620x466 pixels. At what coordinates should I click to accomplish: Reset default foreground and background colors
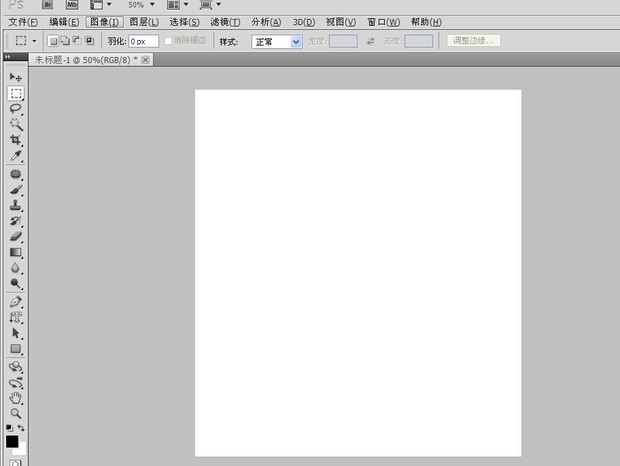point(9,428)
